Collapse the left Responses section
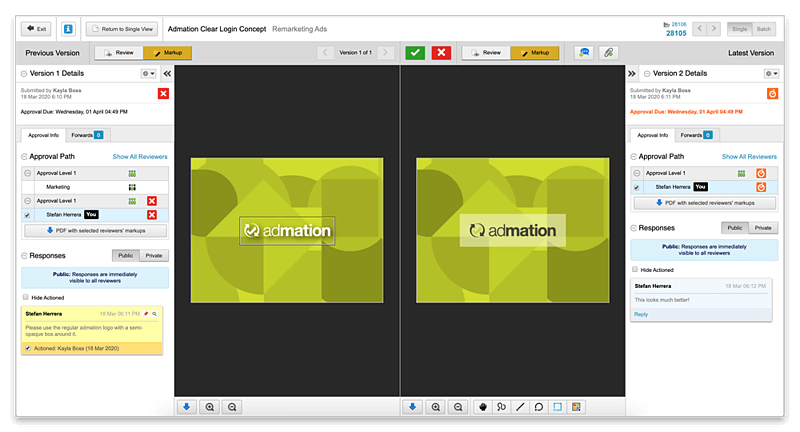The height and width of the screenshot is (432, 800). [24, 256]
